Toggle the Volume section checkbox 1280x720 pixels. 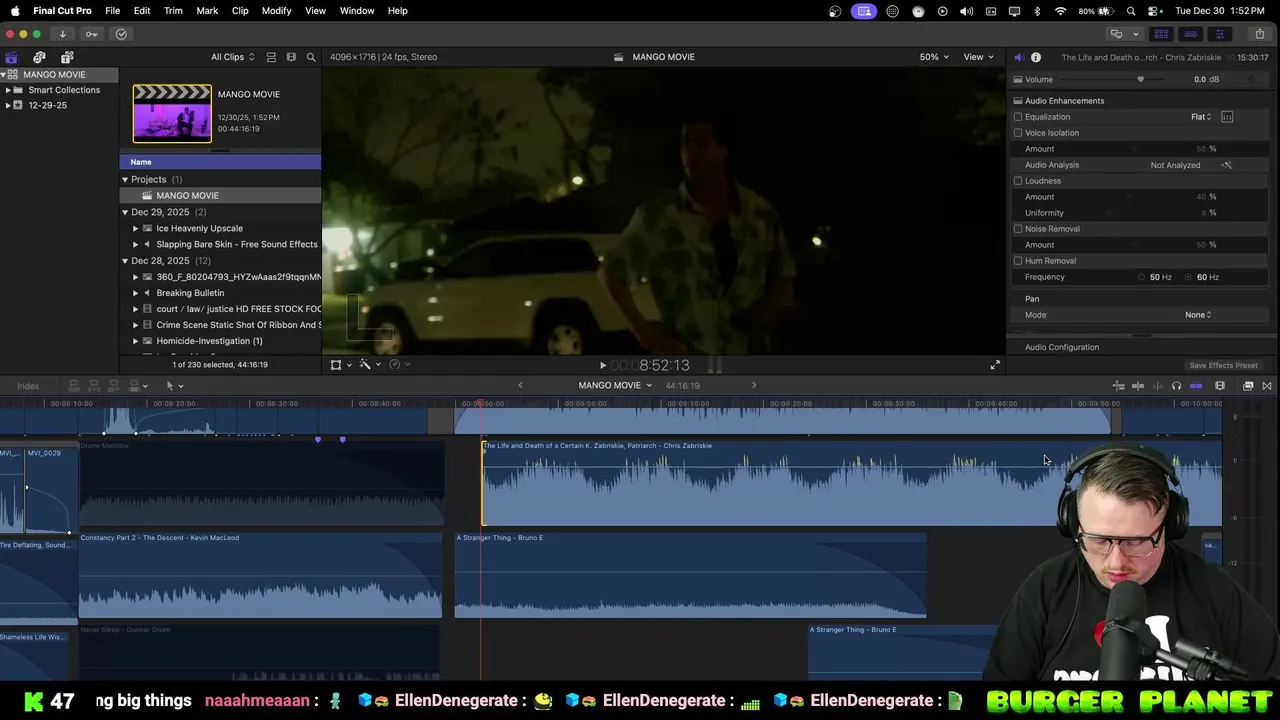click(1018, 80)
